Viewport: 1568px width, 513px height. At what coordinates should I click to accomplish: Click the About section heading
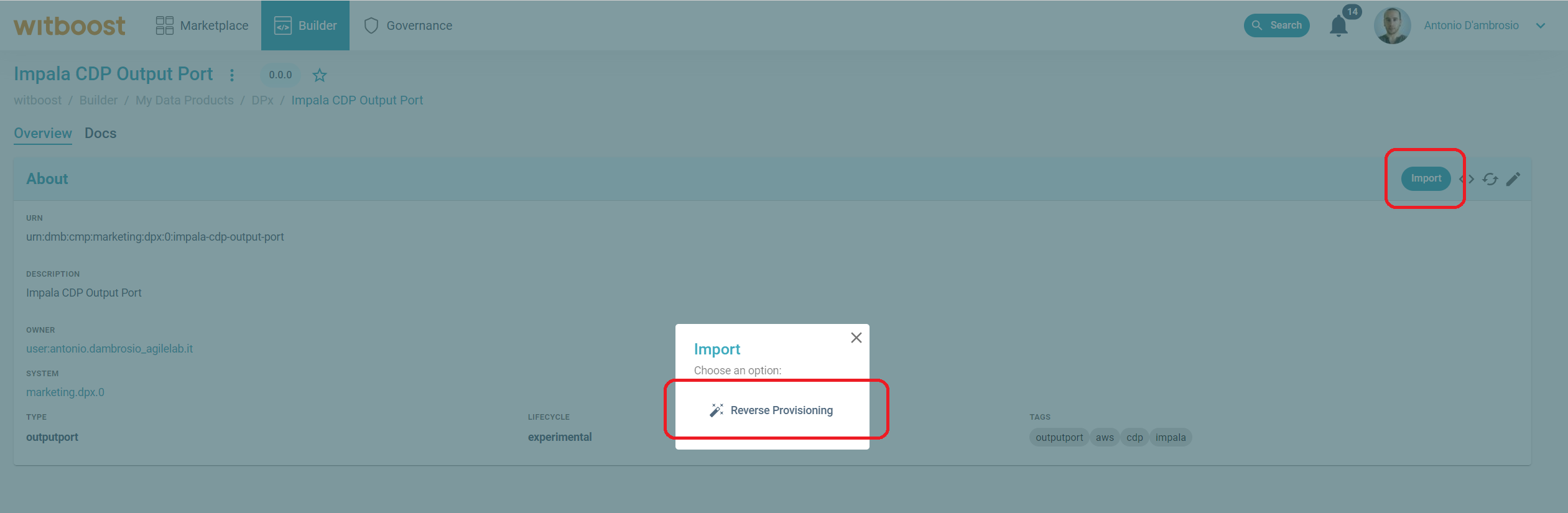tap(47, 179)
